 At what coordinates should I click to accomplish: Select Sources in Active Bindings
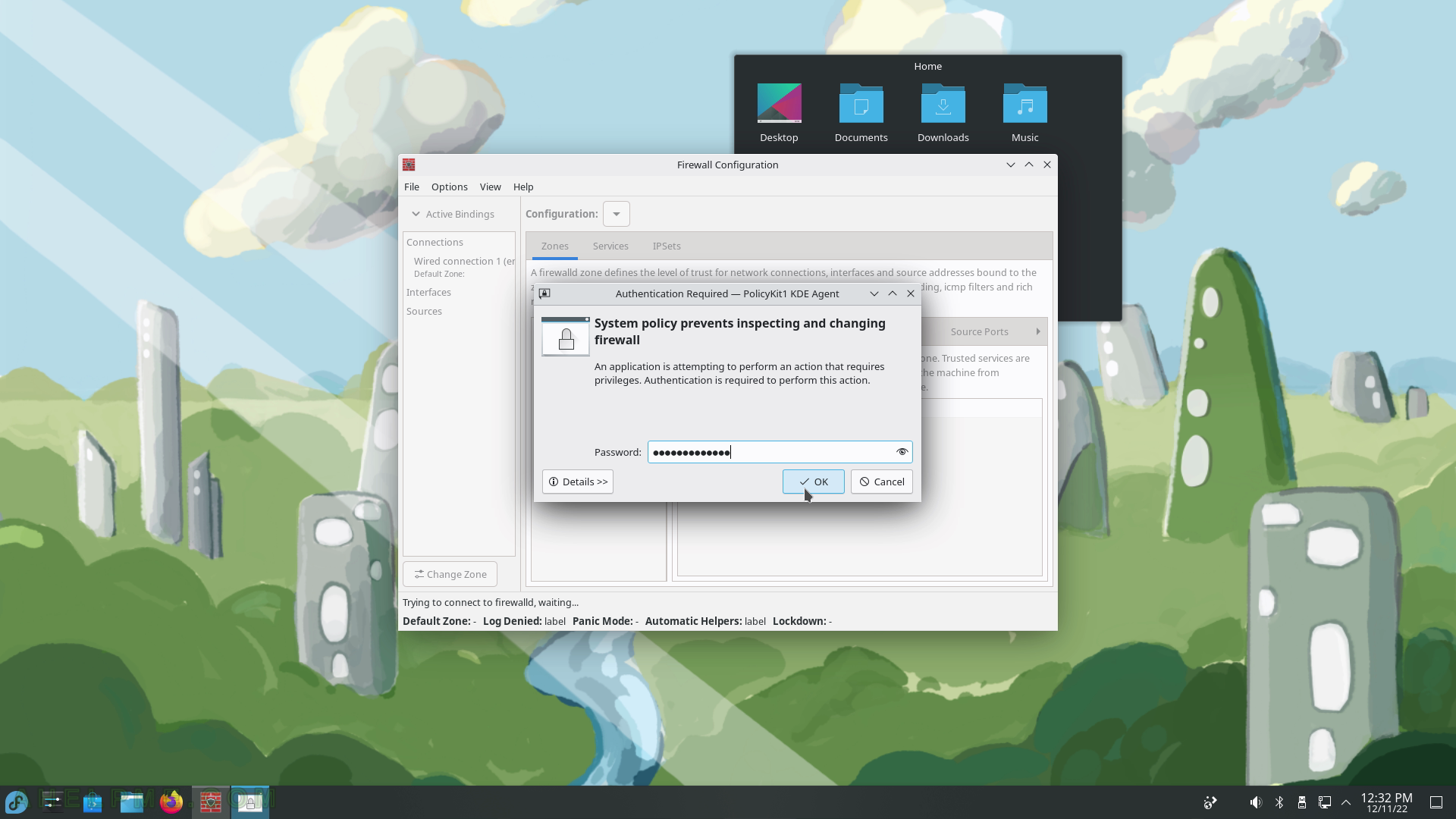pos(424,311)
